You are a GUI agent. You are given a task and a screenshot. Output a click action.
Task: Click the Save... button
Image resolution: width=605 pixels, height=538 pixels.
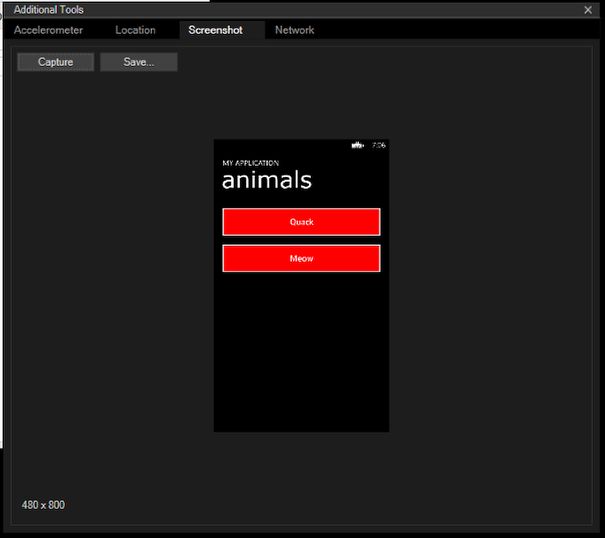click(139, 62)
